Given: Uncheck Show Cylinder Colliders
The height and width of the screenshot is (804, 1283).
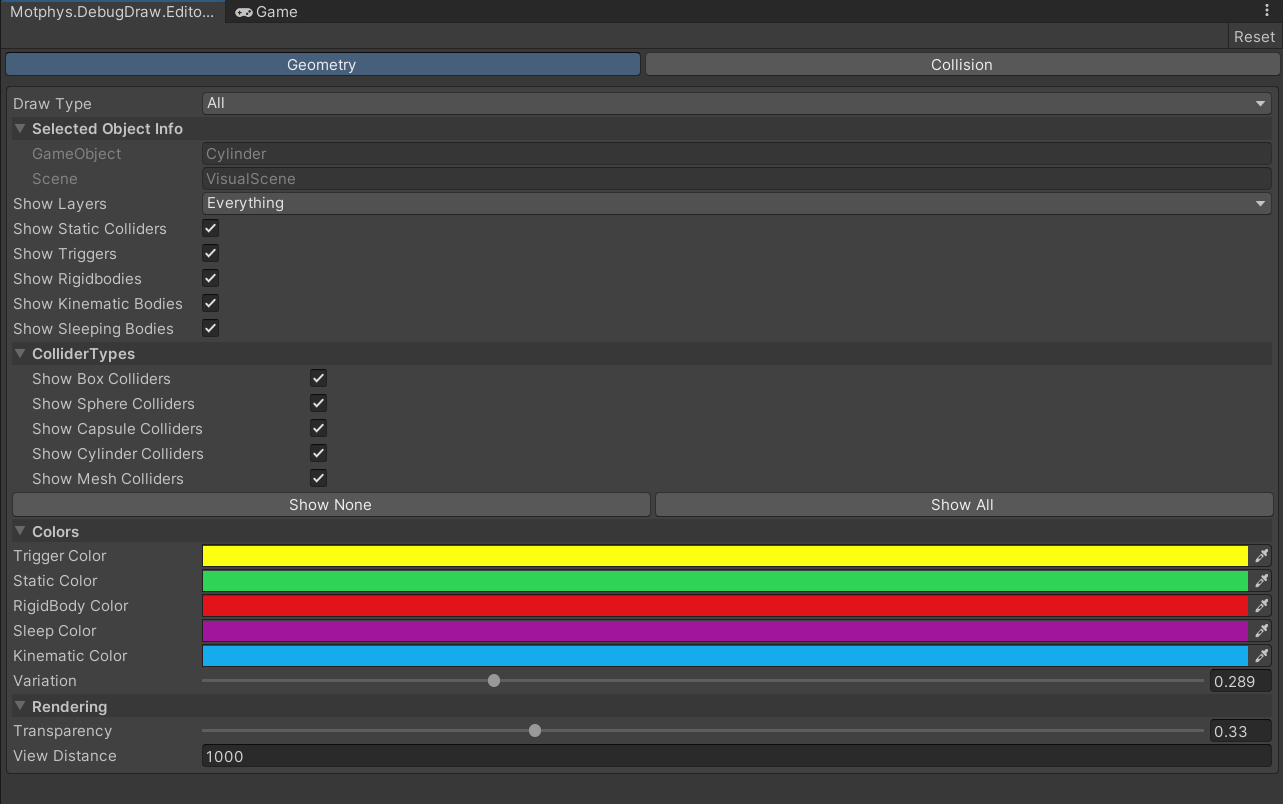Looking at the screenshot, I should pyautogui.click(x=318, y=453).
